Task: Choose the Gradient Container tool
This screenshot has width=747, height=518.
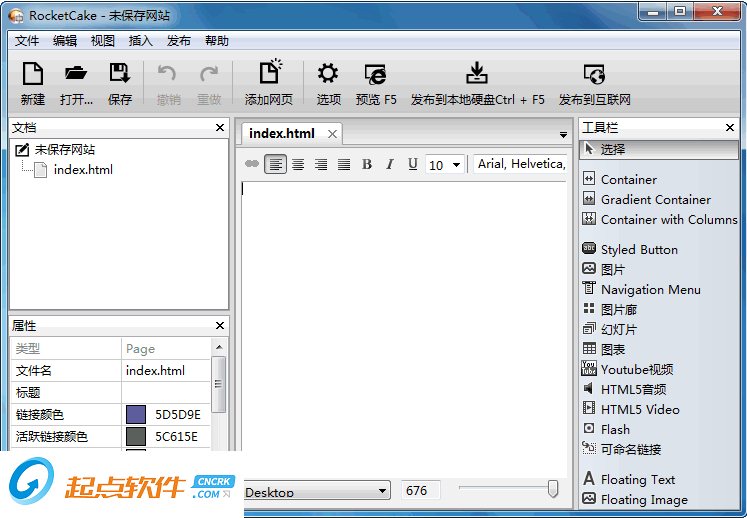Action: point(647,200)
